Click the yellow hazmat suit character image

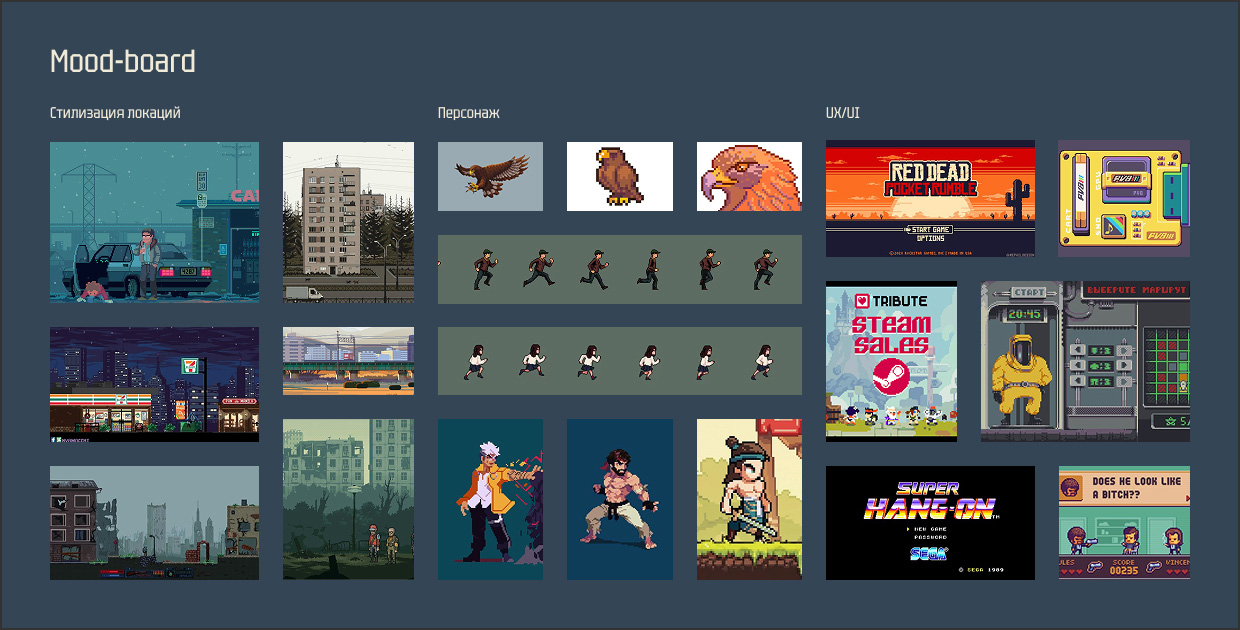pyautogui.click(x=1085, y=361)
